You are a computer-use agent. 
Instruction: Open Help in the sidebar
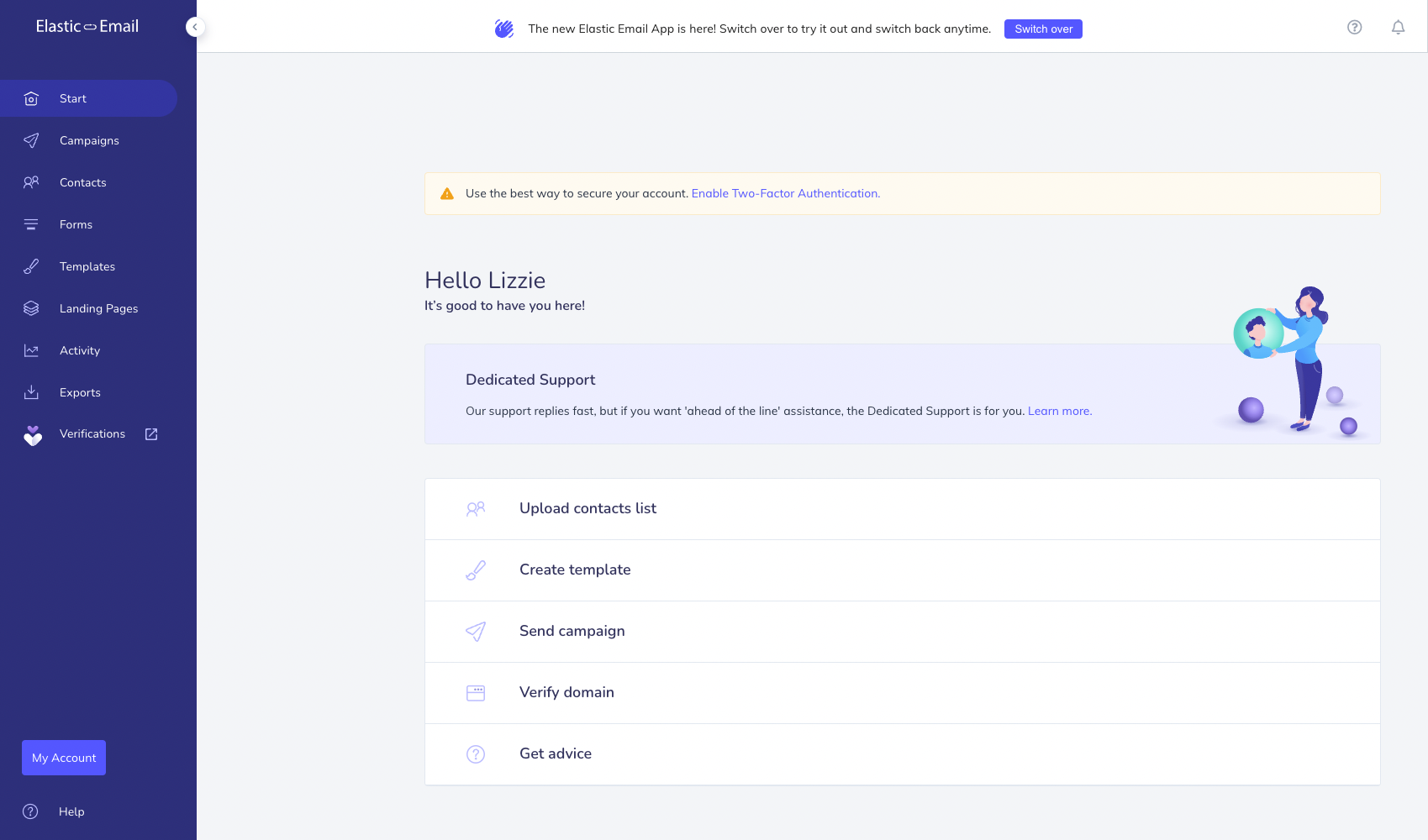[x=71, y=811]
